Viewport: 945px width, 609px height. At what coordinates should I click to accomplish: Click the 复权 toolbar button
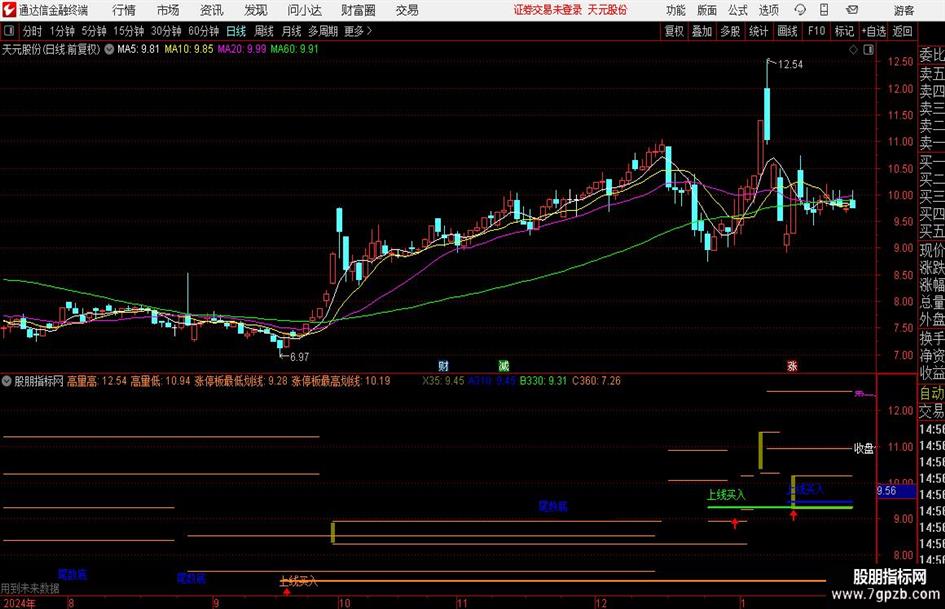(x=674, y=31)
